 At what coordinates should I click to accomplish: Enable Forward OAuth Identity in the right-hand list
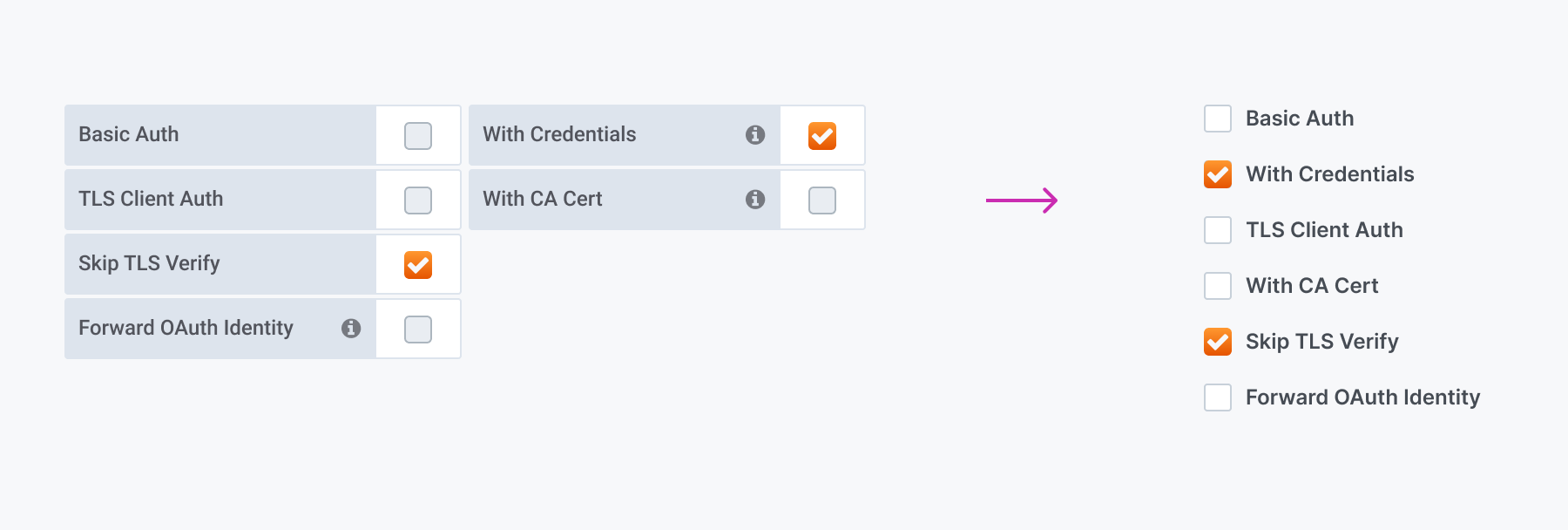(x=1217, y=397)
